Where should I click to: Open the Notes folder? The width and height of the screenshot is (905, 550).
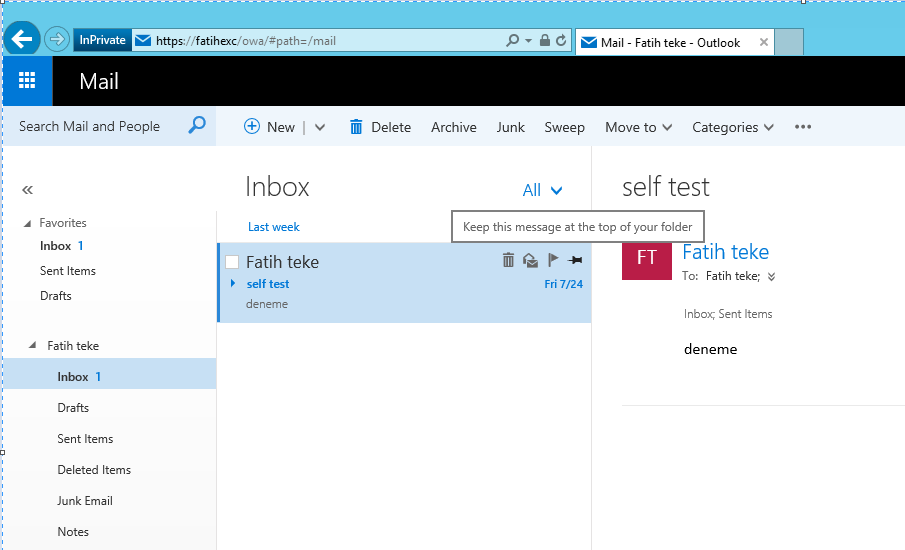73,532
